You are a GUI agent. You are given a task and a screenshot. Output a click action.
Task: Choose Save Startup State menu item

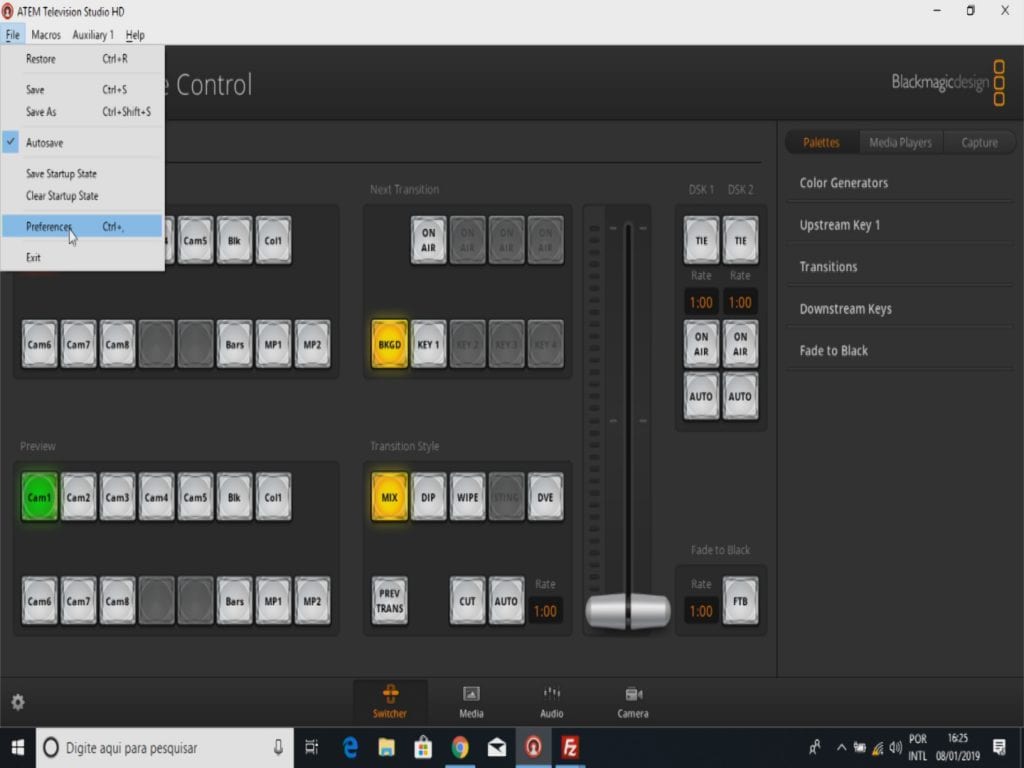[82, 173]
